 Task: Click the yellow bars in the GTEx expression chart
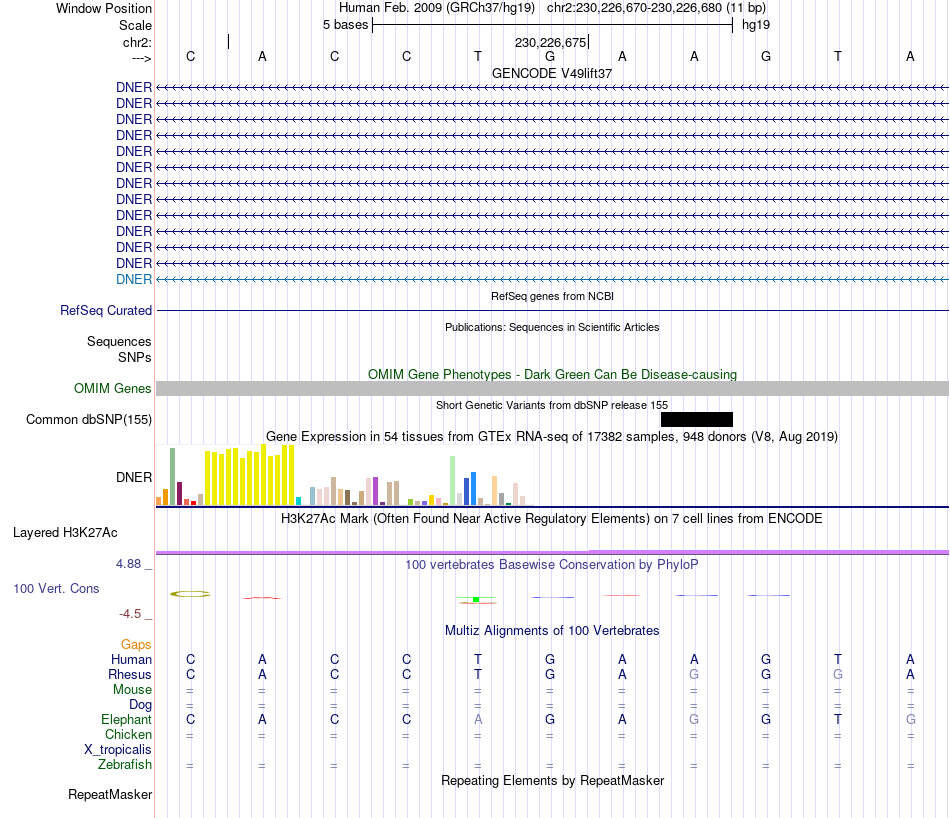[x=250, y=475]
